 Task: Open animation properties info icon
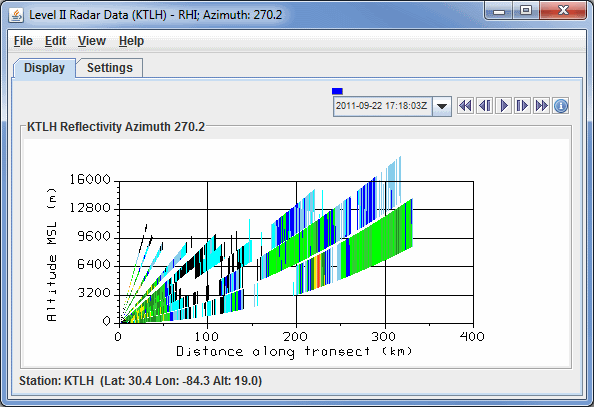[561, 106]
